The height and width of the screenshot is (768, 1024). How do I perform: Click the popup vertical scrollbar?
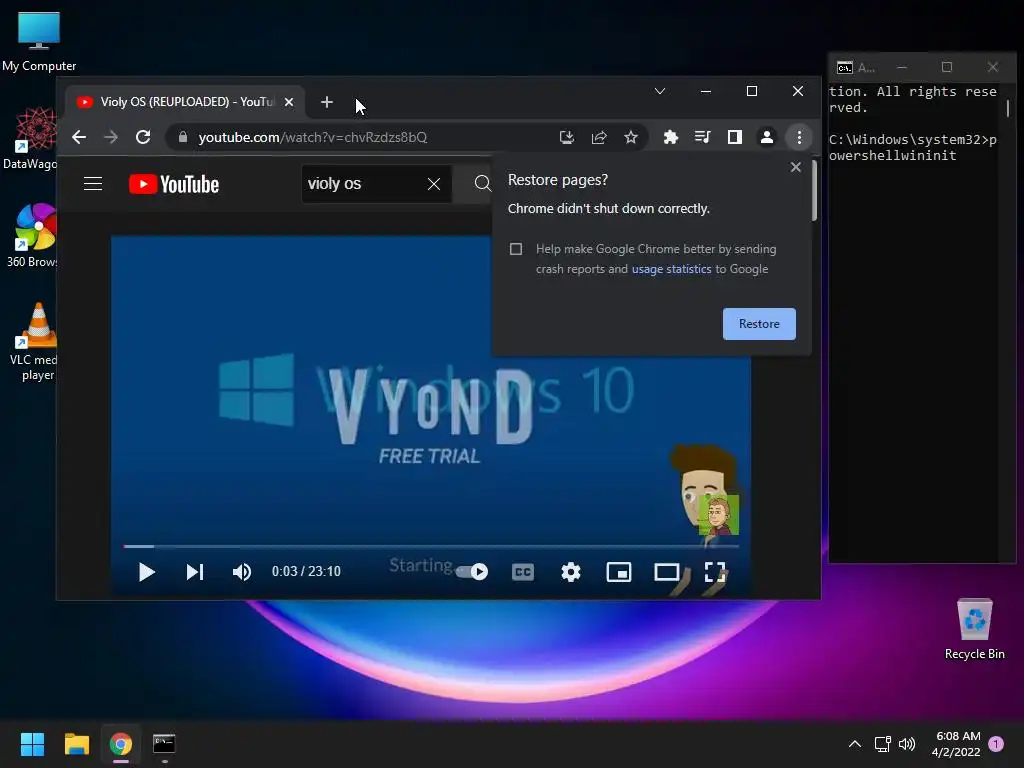[x=814, y=191]
